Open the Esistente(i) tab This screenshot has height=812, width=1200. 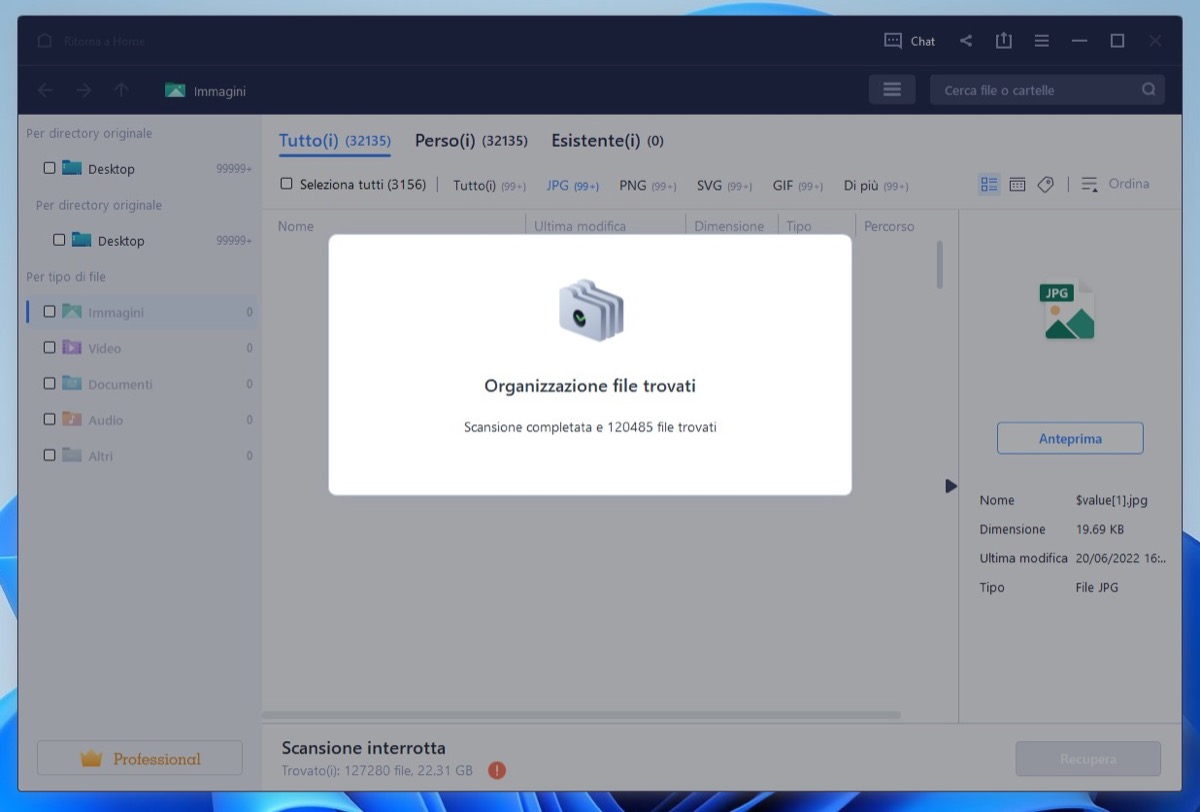(606, 141)
